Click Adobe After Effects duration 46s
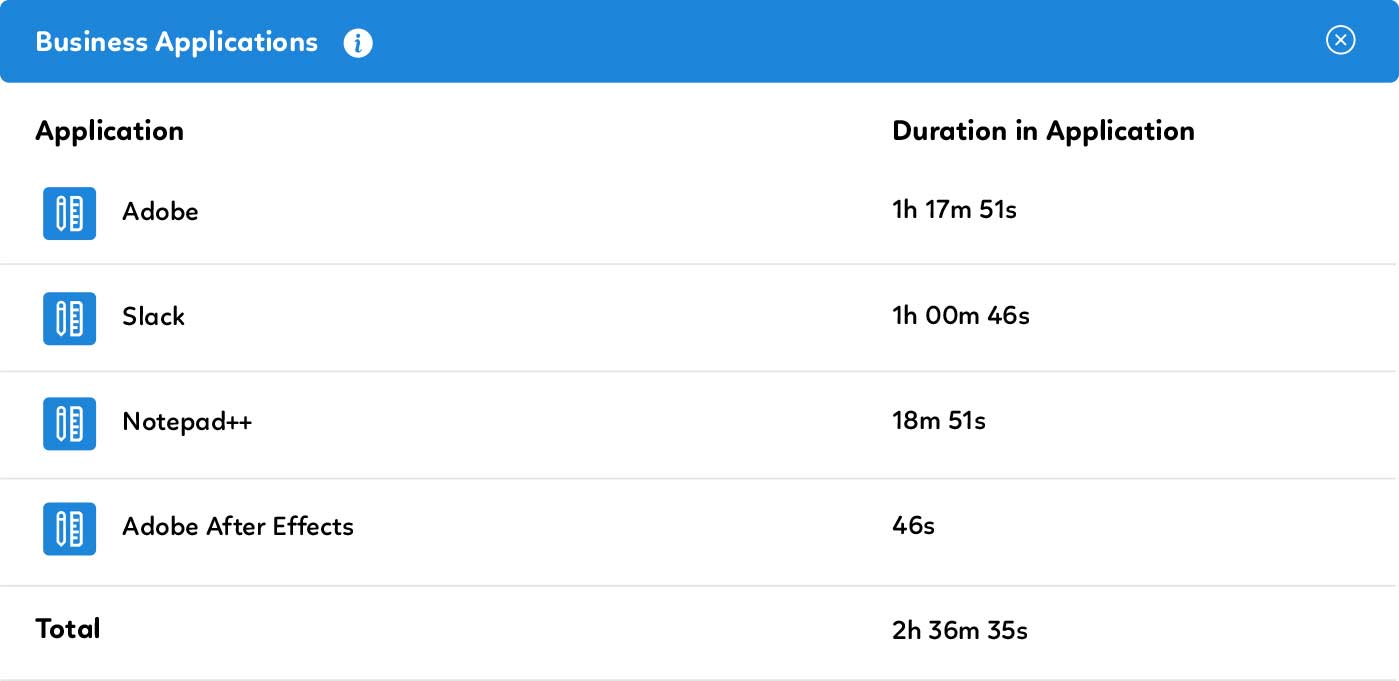The width and height of the screenshot is (1399, 681). [913, 526]
